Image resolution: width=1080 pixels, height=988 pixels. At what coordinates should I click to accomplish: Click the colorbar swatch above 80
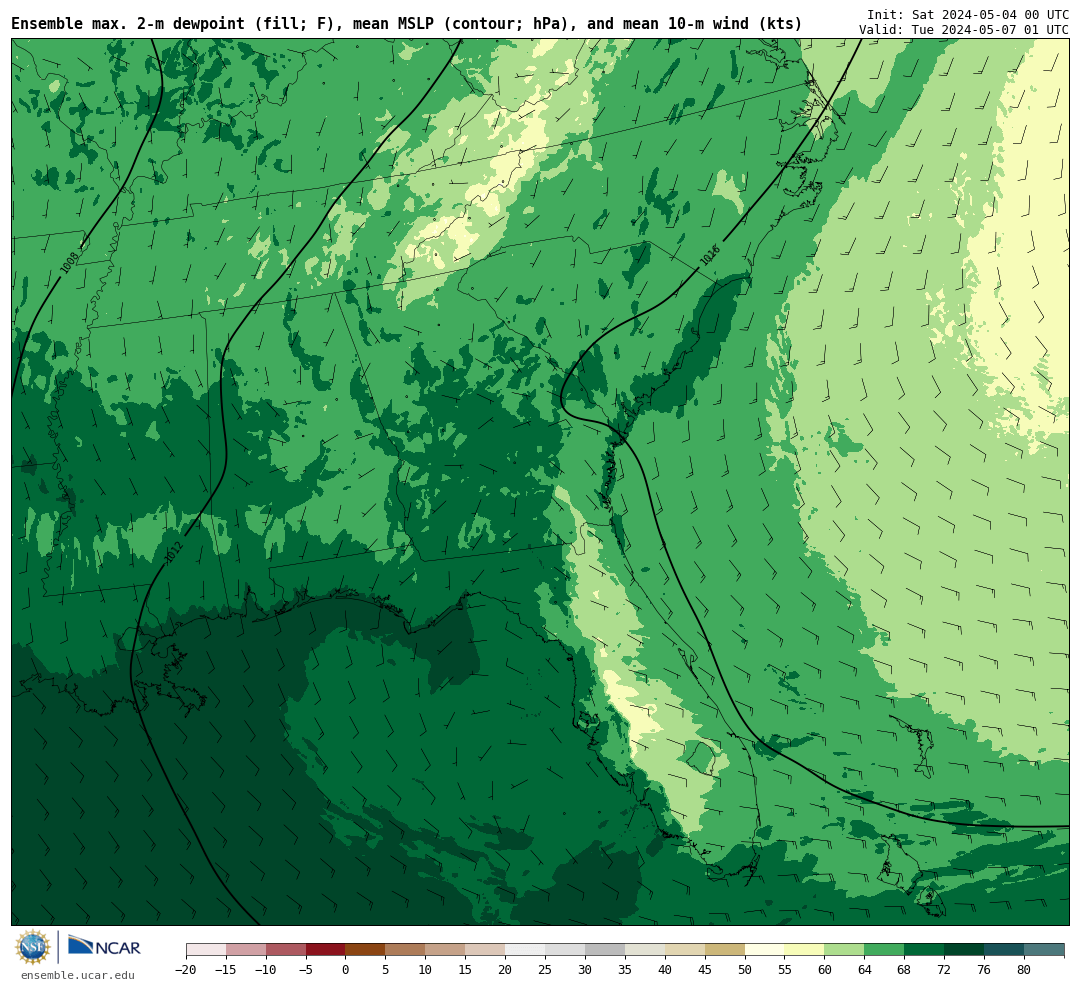pyautogui.click(x=1045, y=950)
